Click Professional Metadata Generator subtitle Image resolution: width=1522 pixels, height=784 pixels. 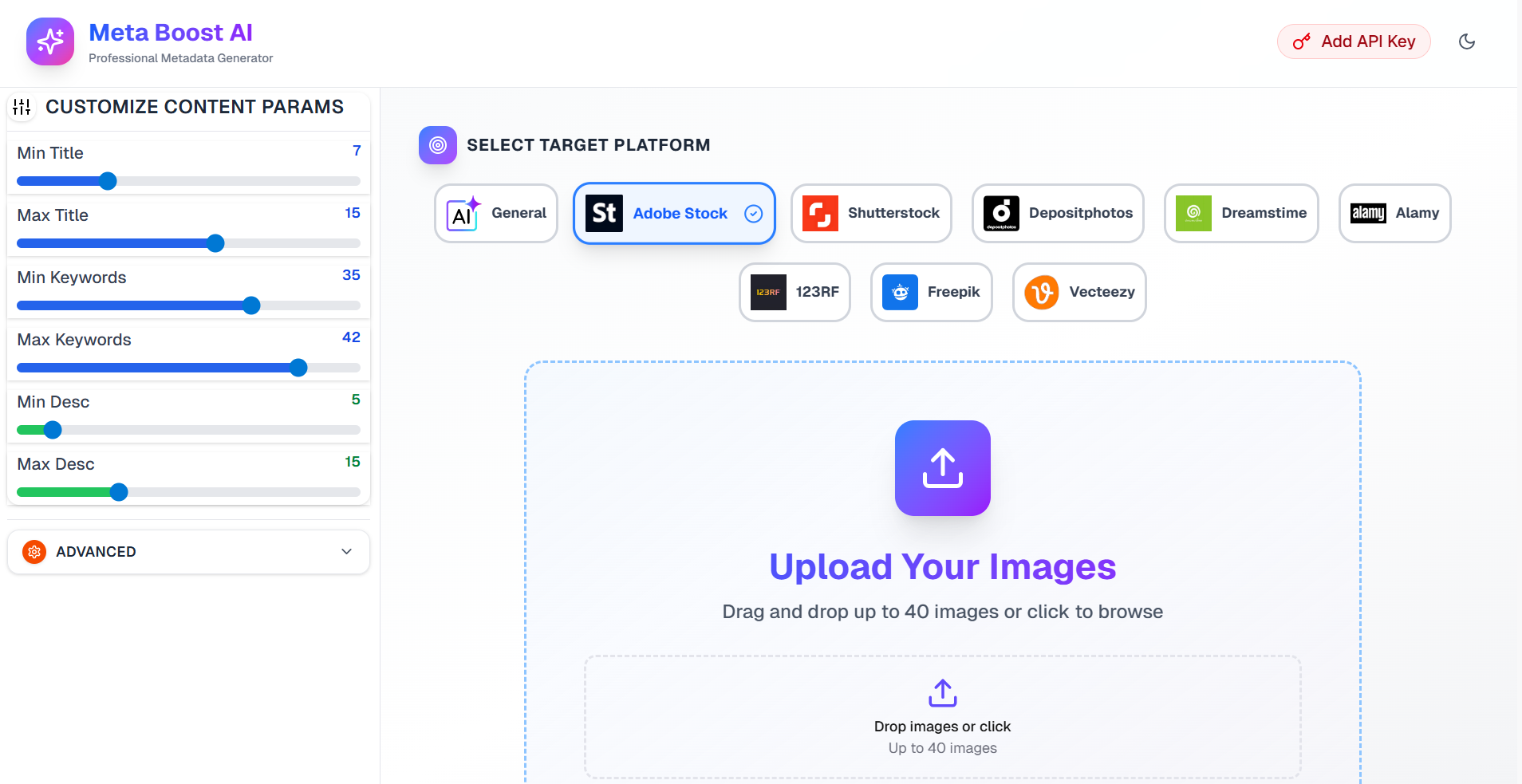tap(181, 58)
